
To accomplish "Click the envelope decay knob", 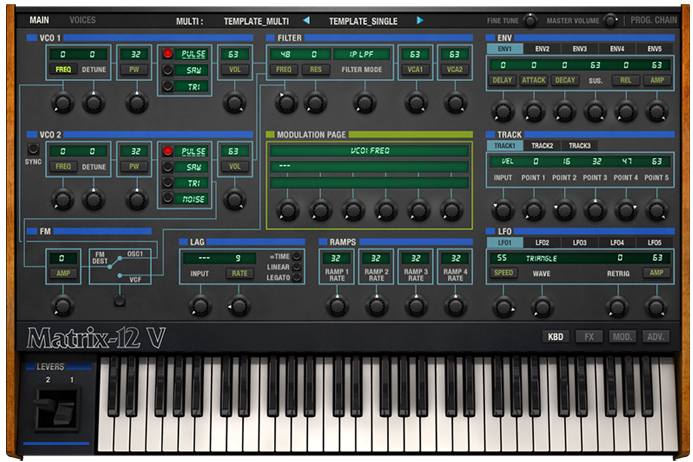I will click(564, 111).
